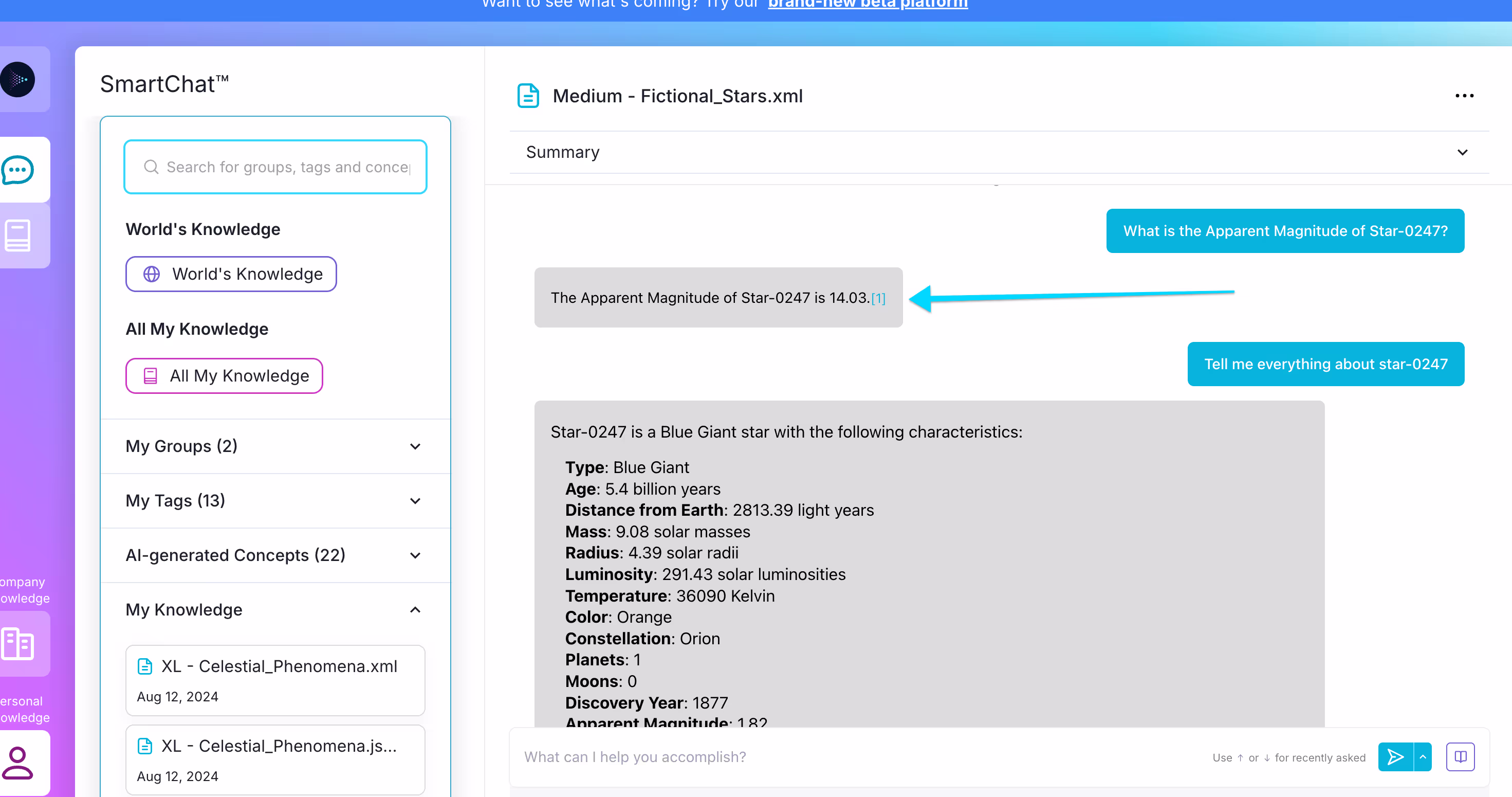This screenshot has width=1512, height=797.
Task: Open XL - Celestial_Phenomena.xml knowledge card
Action: [275, 680]
